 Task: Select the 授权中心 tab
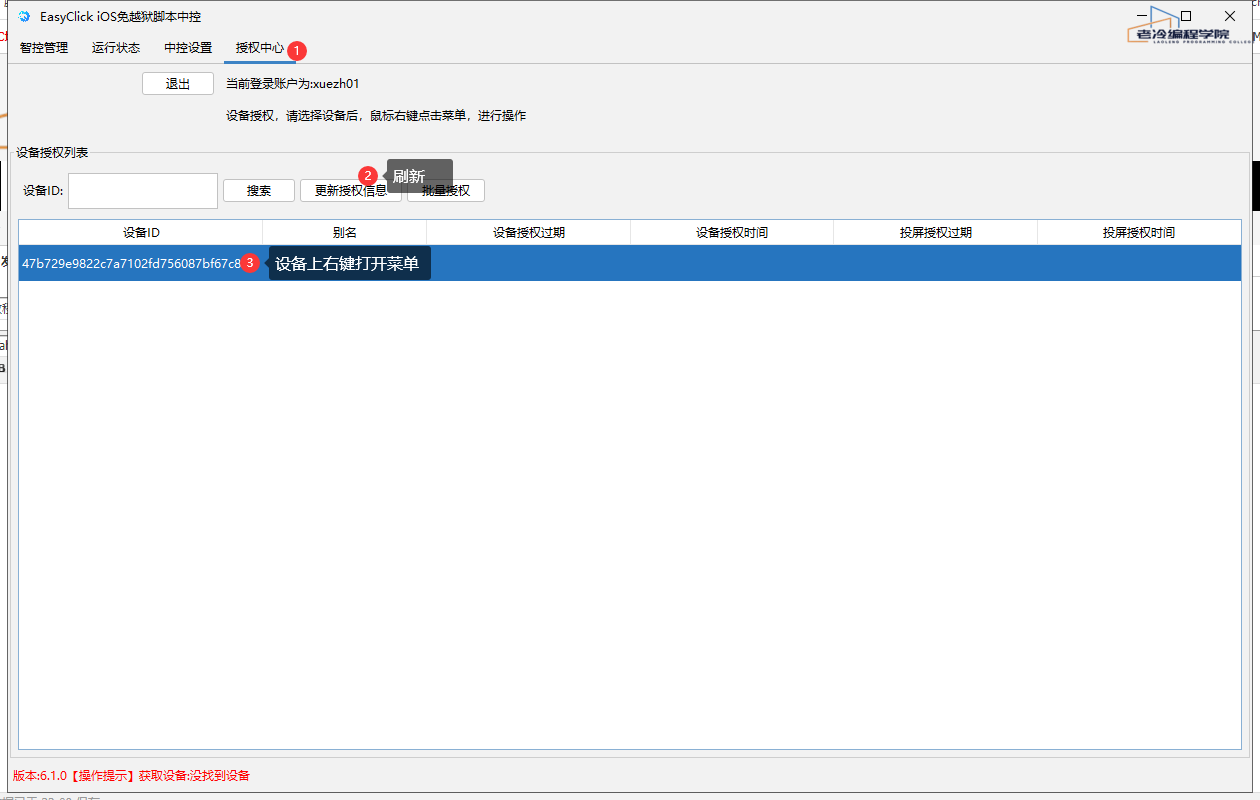click(260, 48)
